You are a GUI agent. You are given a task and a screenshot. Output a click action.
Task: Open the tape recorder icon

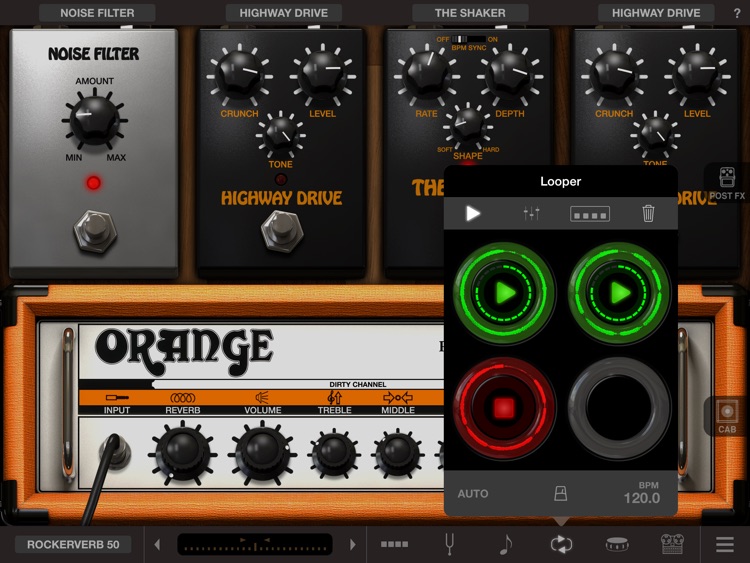tap(672, 544)
